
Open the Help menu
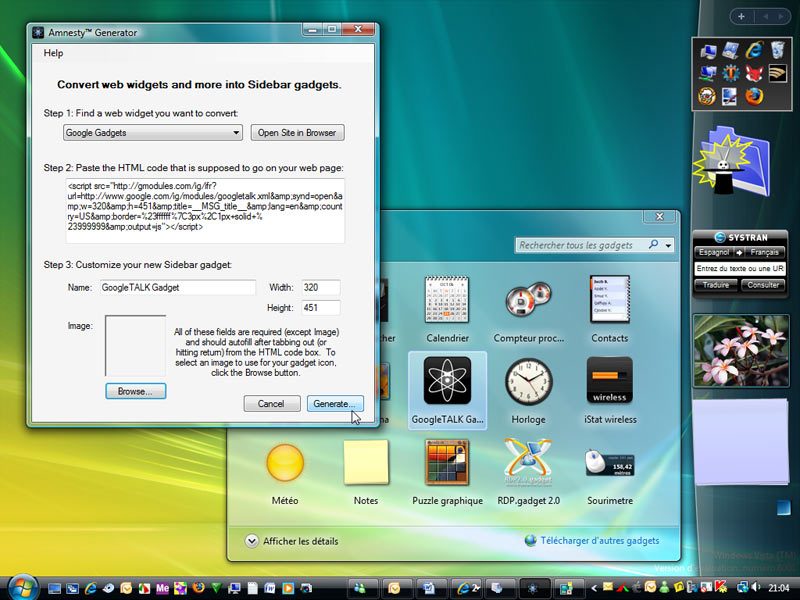pos(53,53)
